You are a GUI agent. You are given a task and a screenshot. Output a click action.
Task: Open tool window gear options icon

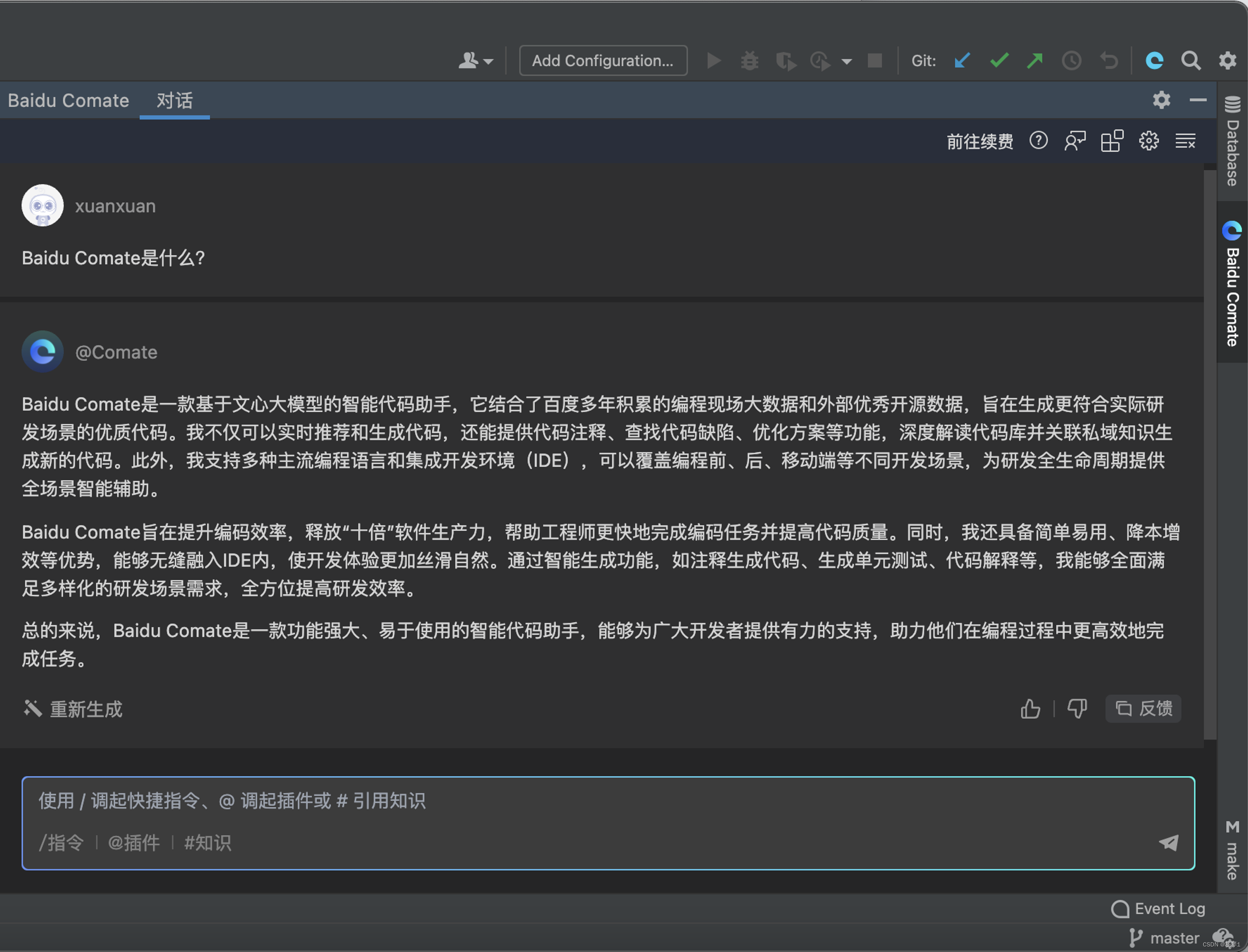click(x=1162, y=100)
